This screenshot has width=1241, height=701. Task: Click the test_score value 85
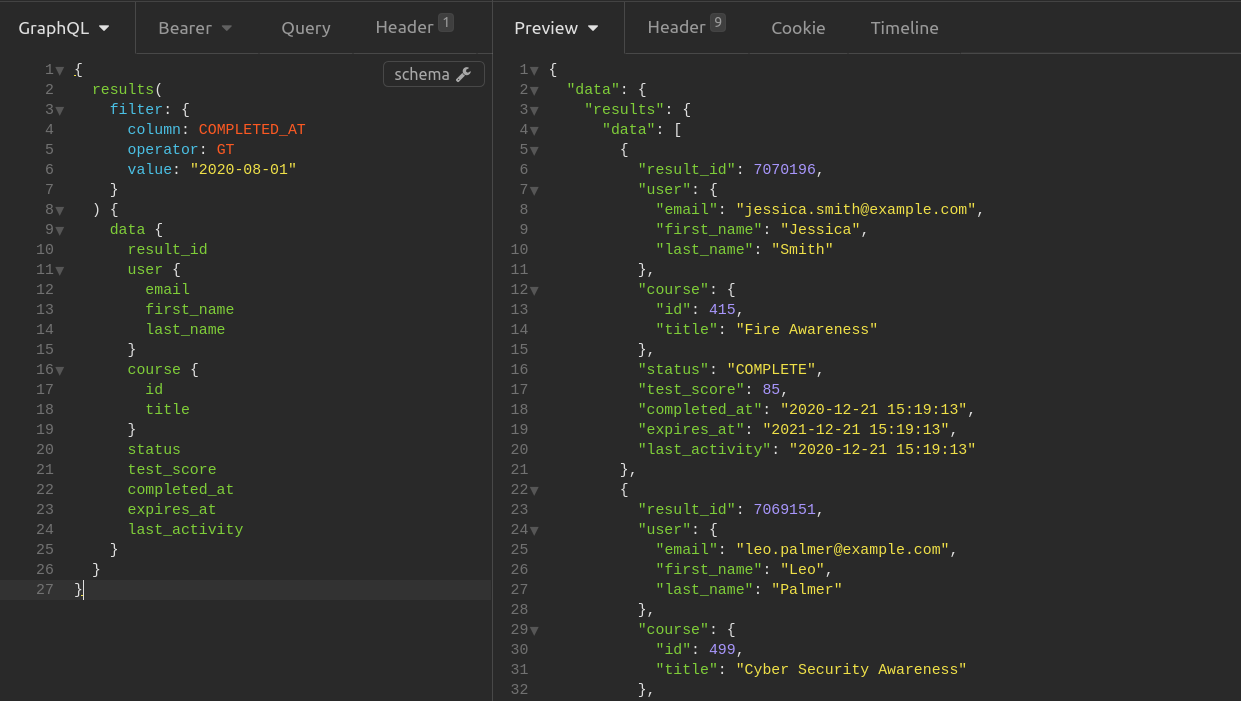point(771,389)
